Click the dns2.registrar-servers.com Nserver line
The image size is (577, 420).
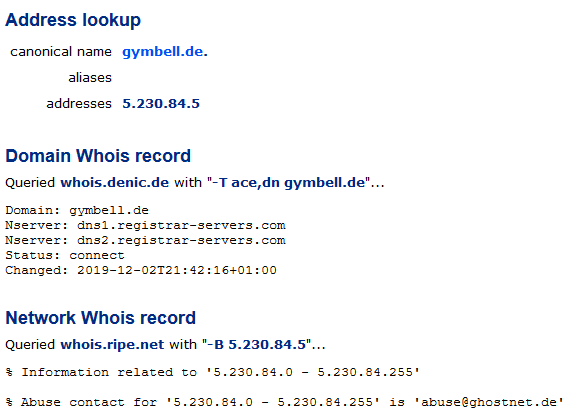tap(145, 240)
